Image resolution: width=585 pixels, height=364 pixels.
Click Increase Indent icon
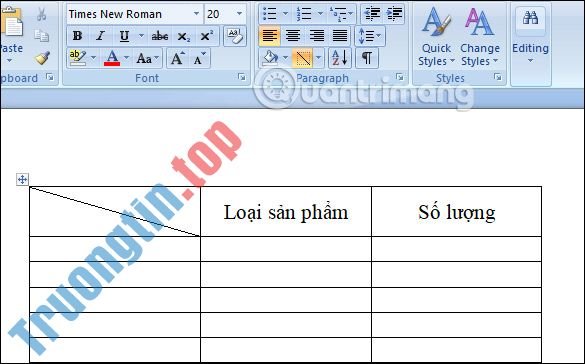pyautogui.click(x=394, y=14)
